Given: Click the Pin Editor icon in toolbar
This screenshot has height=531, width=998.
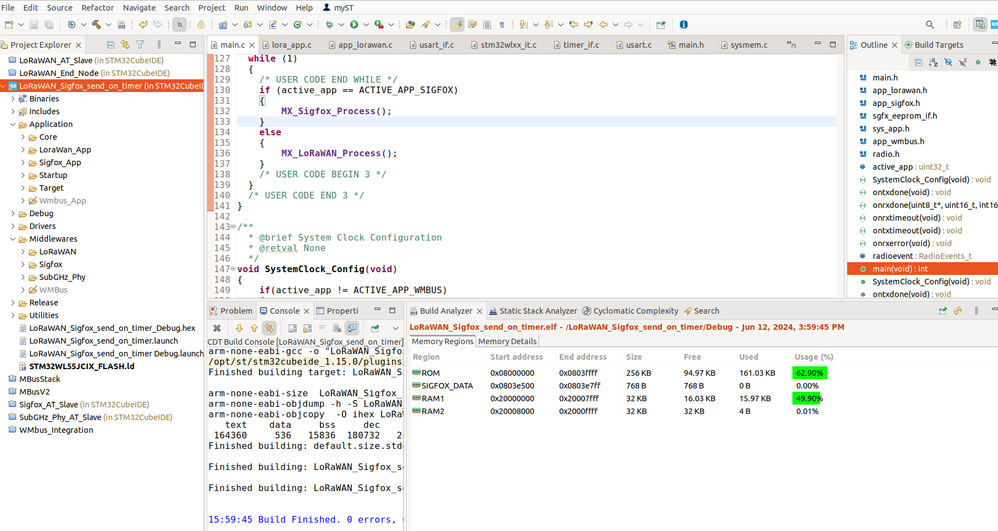Looking at the screenshot, I should 661,25.
